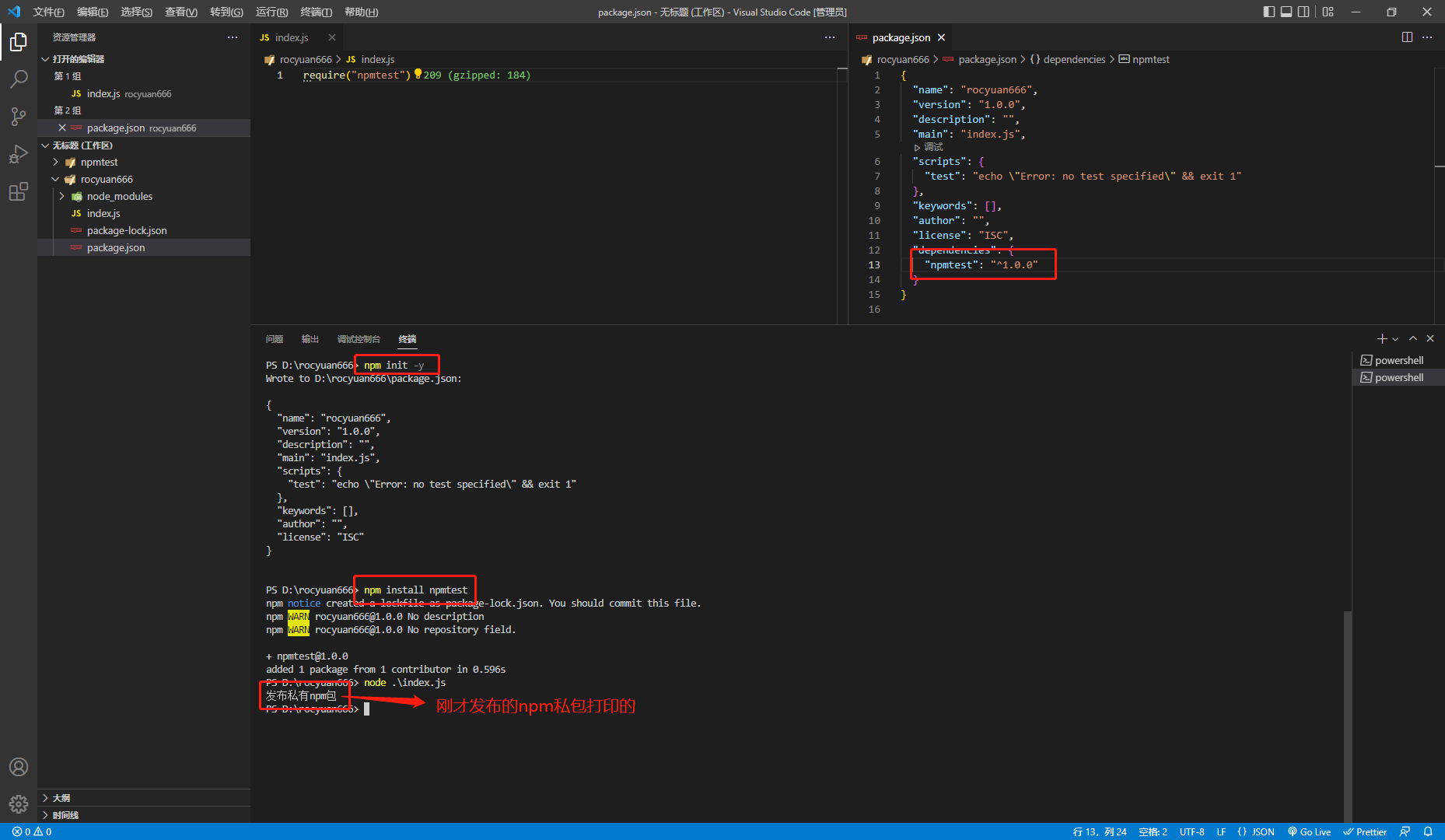This screenshot has width=1445, height=840.
Task: Toggle primary sidebar layout icon
Action: tap(1269, 12)
